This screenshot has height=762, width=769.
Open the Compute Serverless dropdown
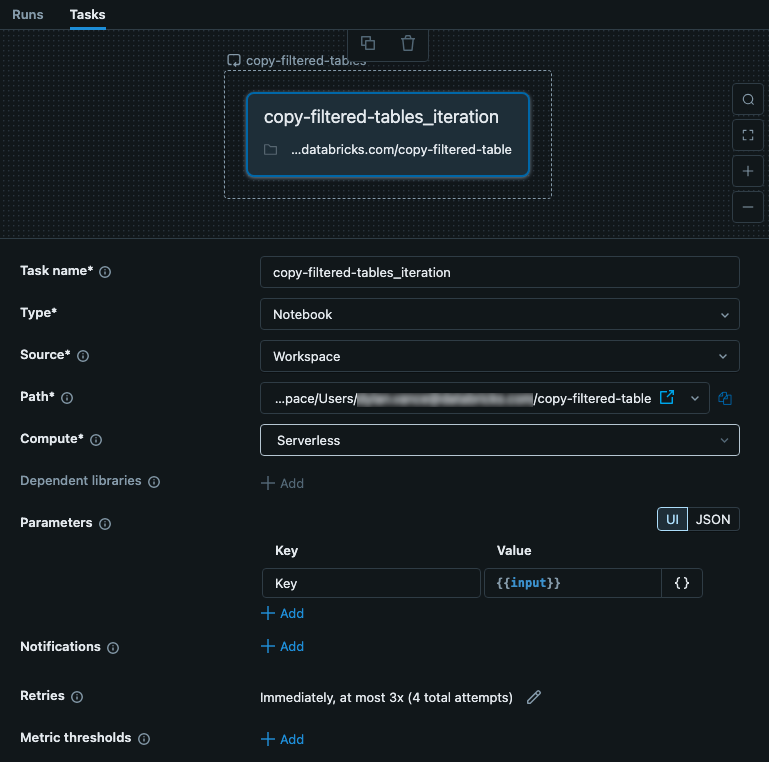500,440
